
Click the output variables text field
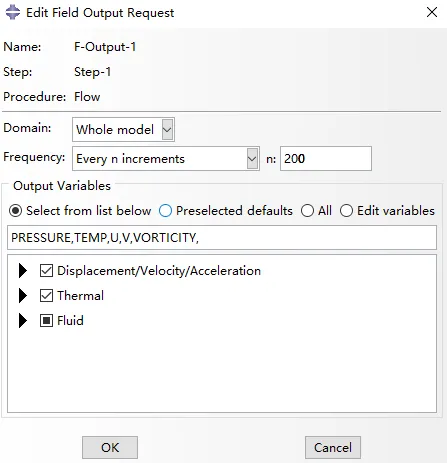pos(222,238)
